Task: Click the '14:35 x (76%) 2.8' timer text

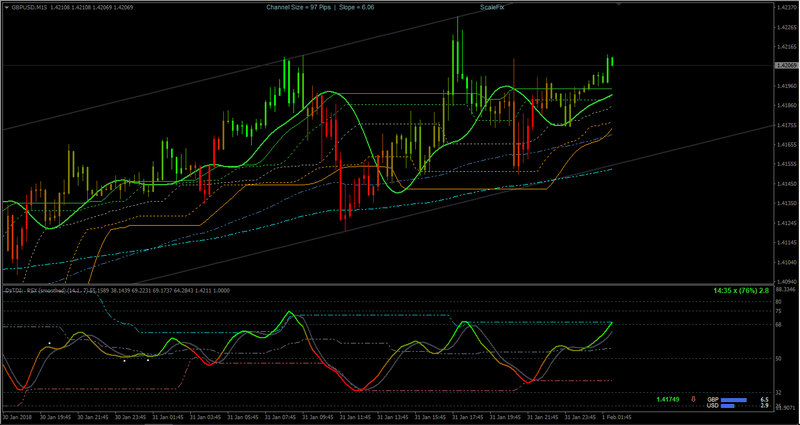Action: coord(740,291)
